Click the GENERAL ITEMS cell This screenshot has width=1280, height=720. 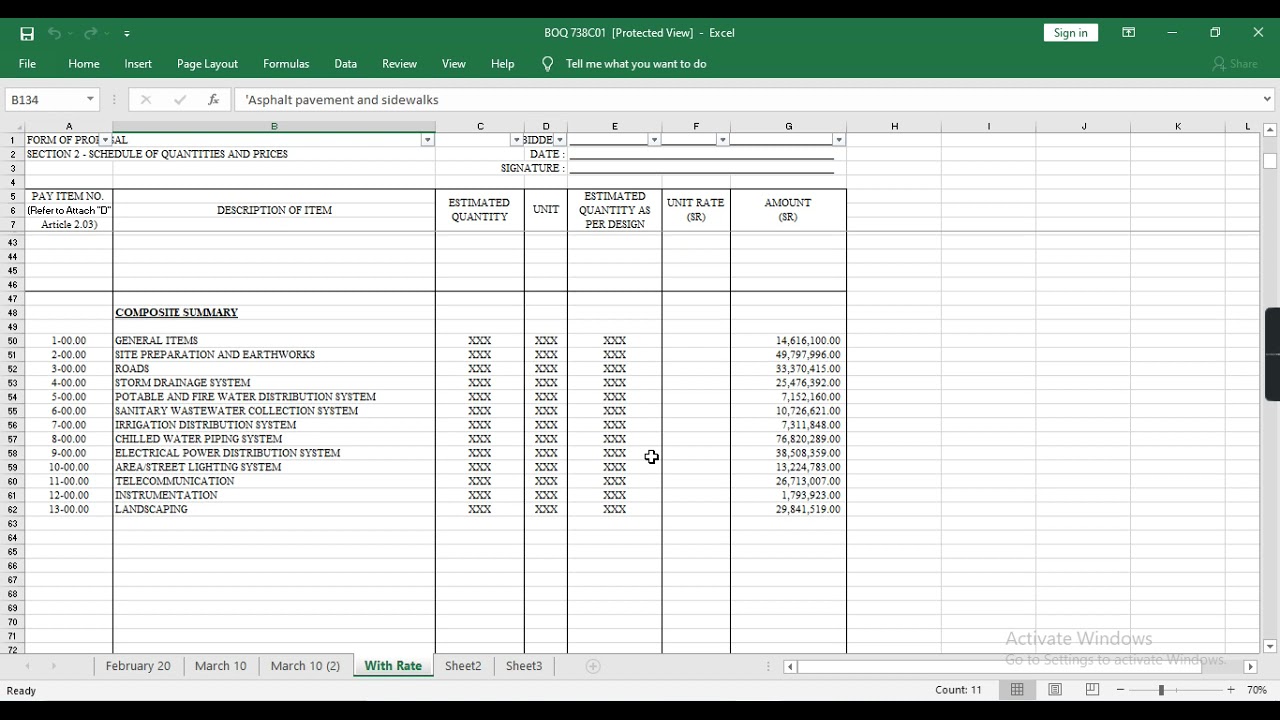pos(274,341)
